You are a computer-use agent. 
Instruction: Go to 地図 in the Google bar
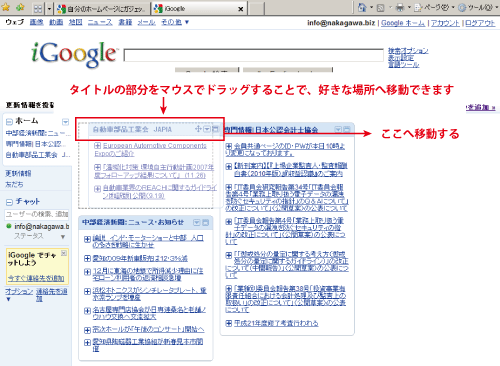75,22
